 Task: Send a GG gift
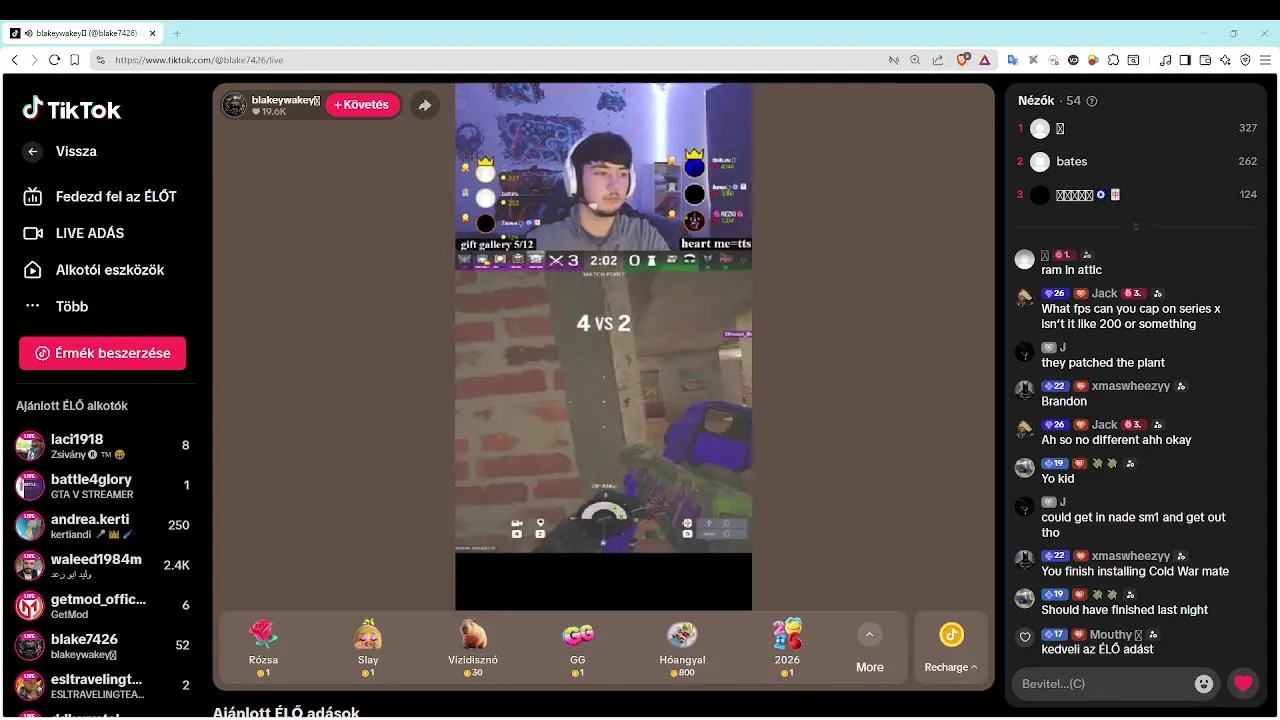pyautogui.click(x=578, y=647)
